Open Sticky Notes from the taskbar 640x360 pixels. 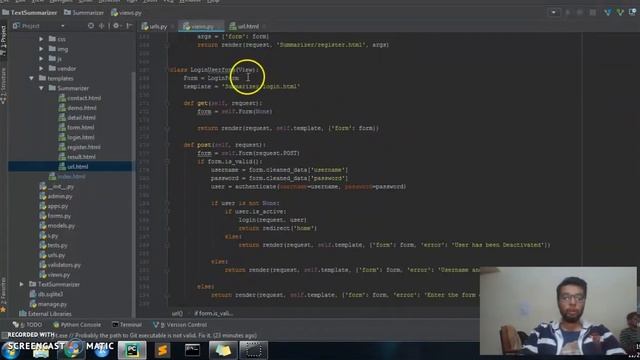point(223,350)
